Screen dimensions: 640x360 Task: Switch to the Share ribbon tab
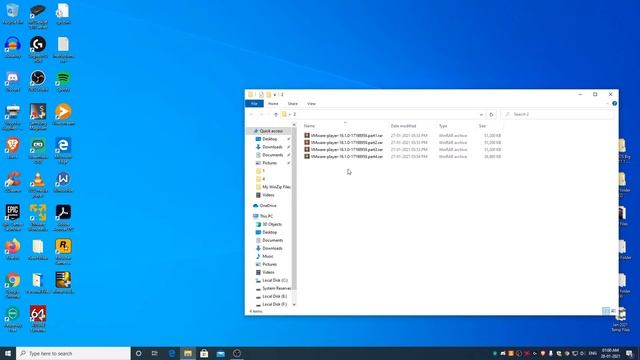point(293,104)
